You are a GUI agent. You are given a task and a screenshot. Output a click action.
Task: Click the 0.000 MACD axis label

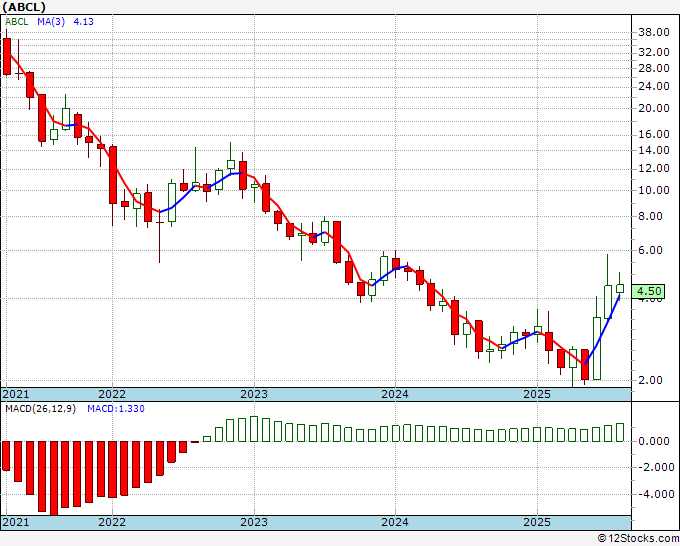[656, 441]
